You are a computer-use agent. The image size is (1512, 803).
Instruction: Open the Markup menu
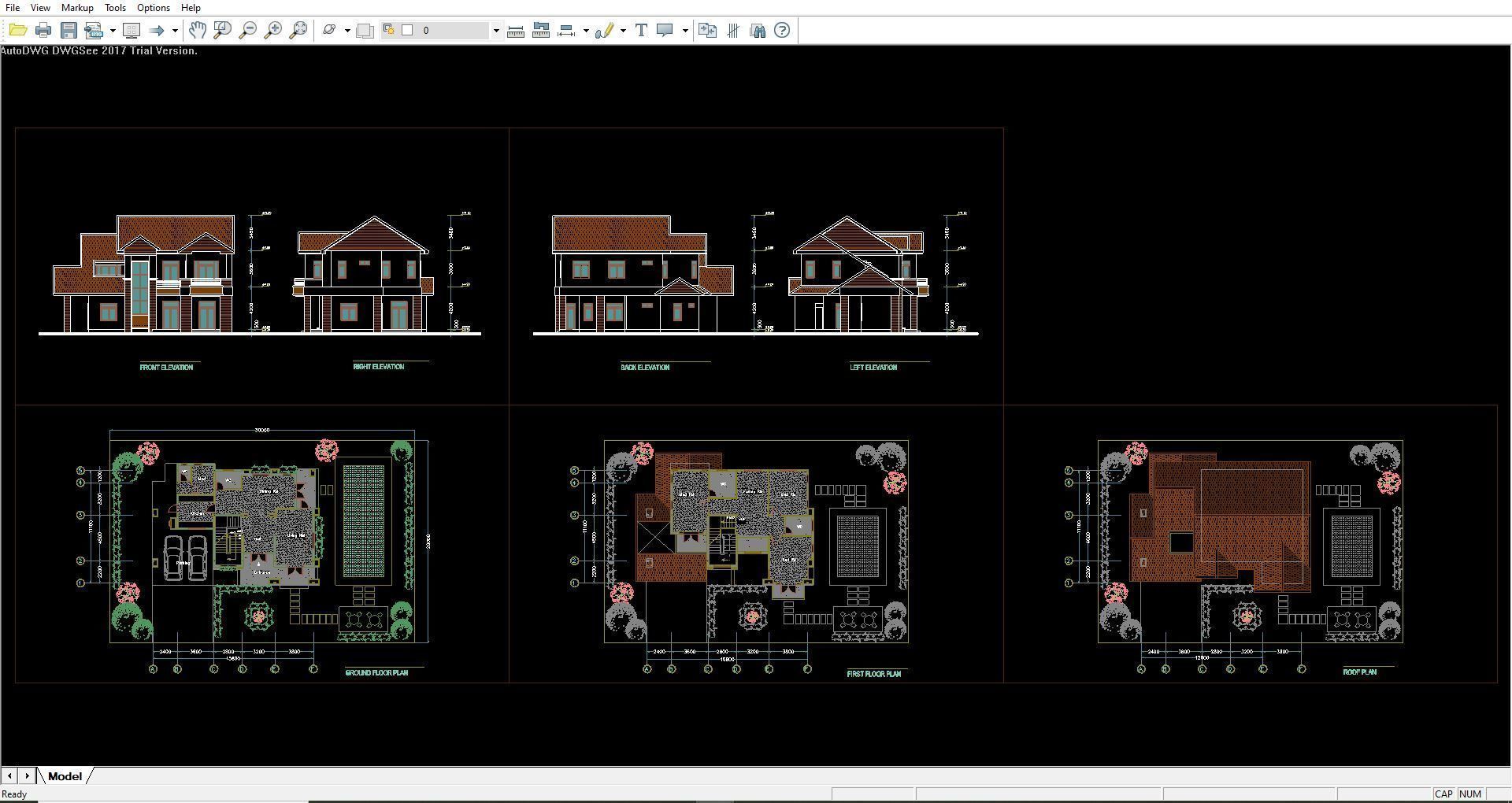pyautogui.click(x=77, y=7)
